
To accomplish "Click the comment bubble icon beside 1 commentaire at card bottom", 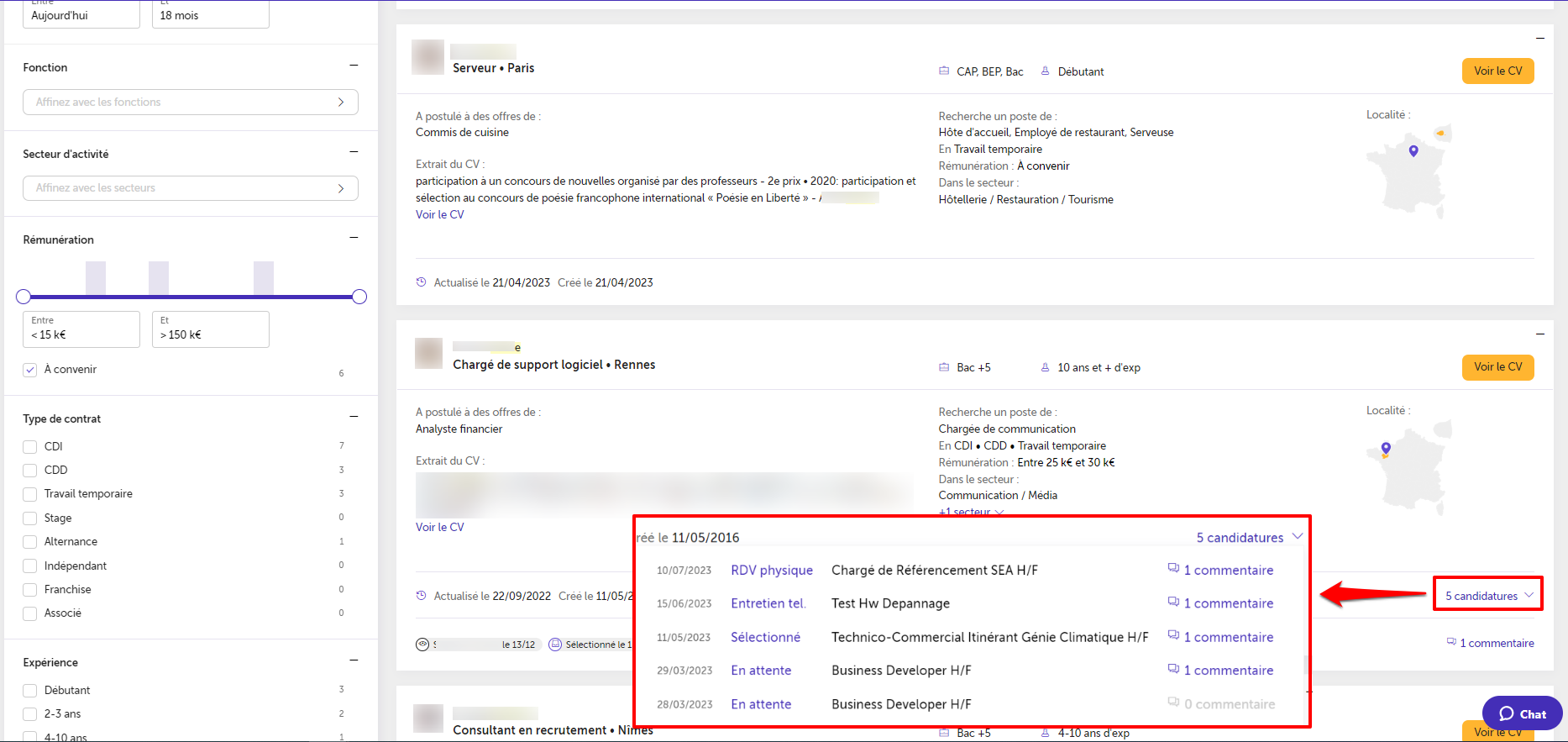I will coord(1451,642).
